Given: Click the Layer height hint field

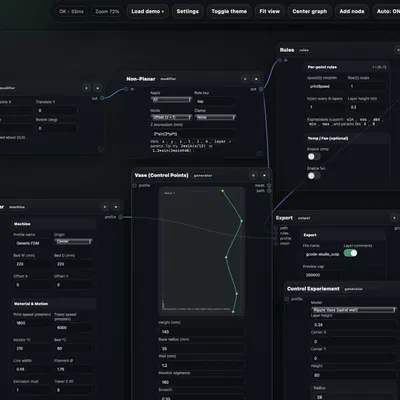Looking at the screenshot, I should [x=367, y=107].
